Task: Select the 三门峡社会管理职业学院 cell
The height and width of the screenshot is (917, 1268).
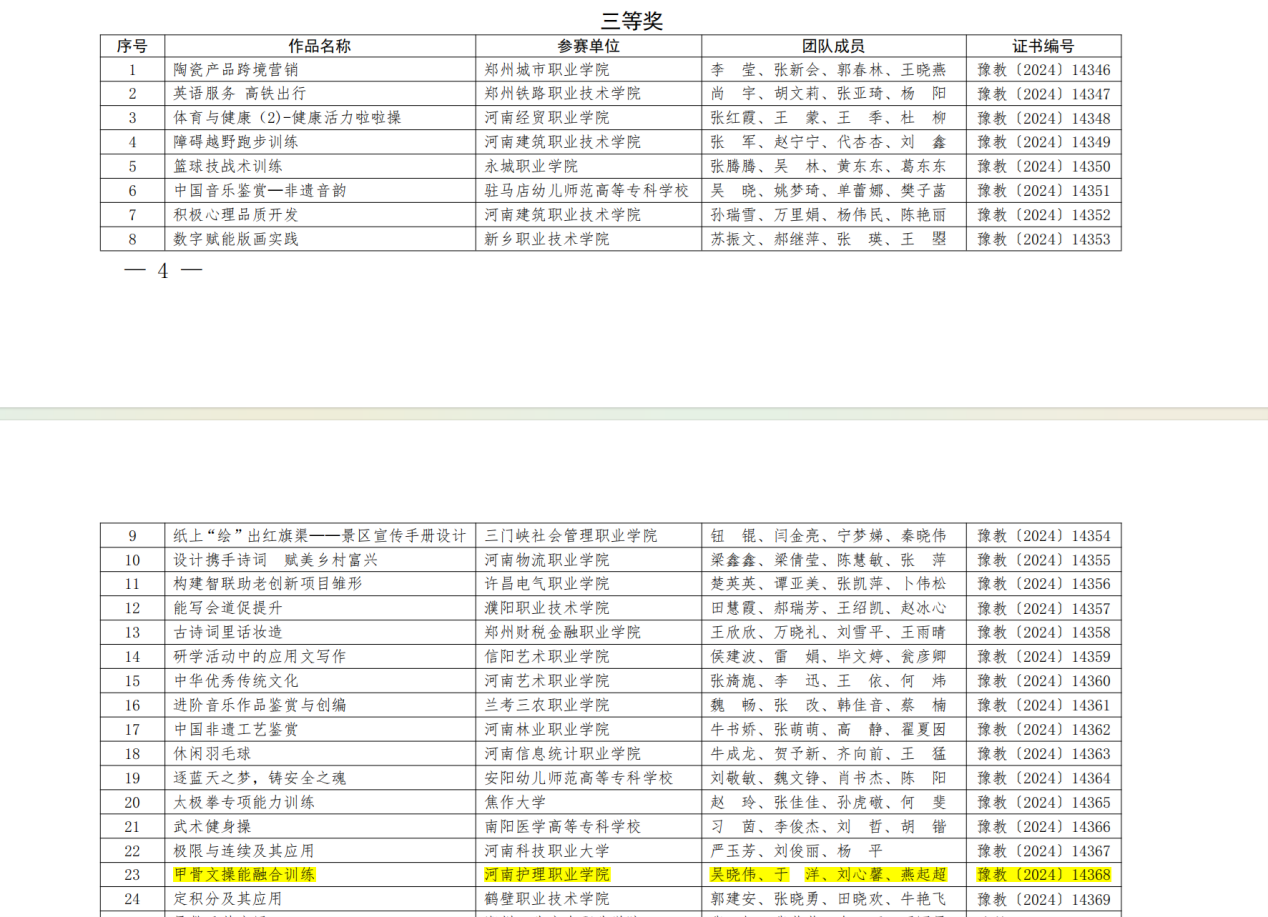Action: tap(570, 536)
